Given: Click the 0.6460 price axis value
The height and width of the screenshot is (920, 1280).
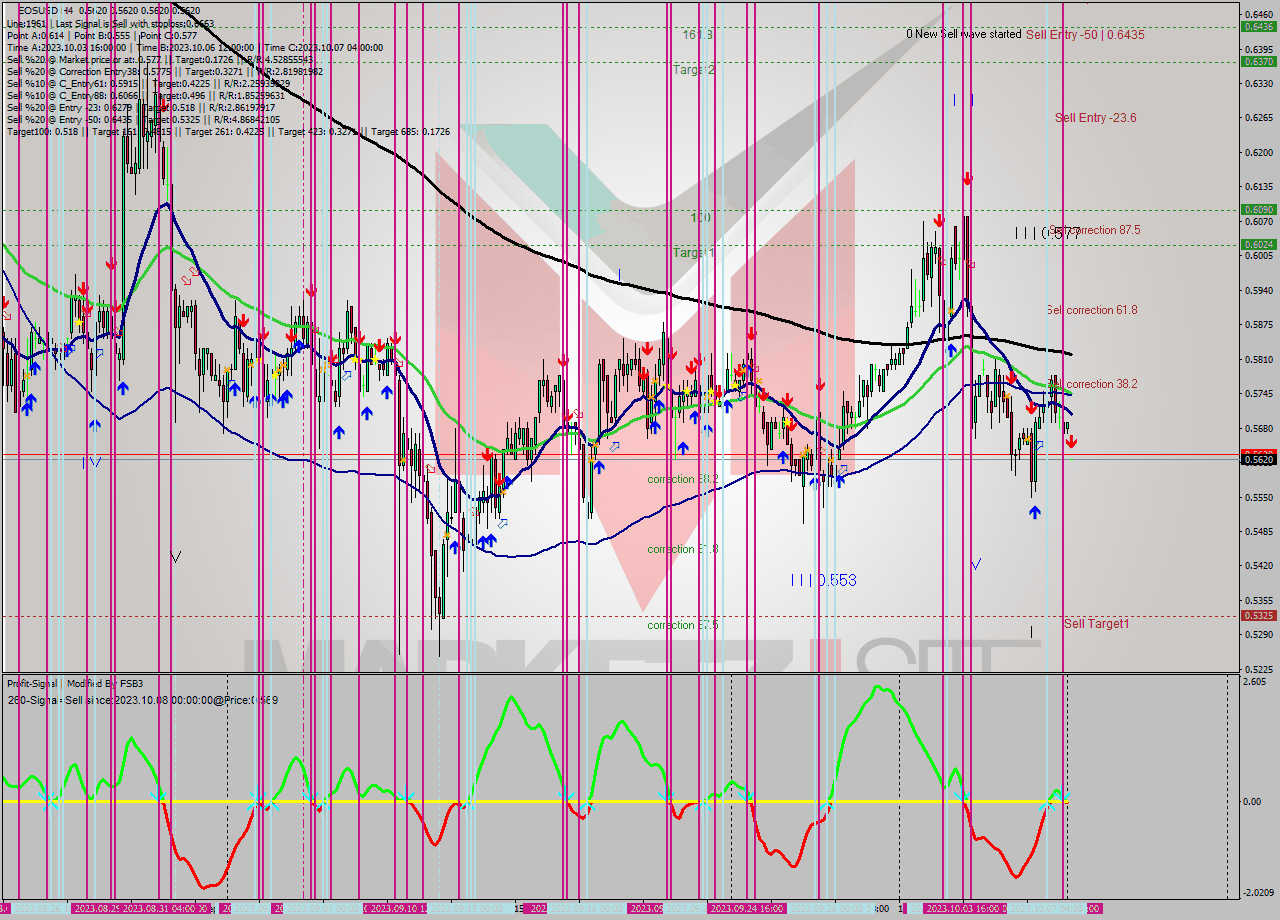Looking at the screenshot, I should [x=1258, y=14].
